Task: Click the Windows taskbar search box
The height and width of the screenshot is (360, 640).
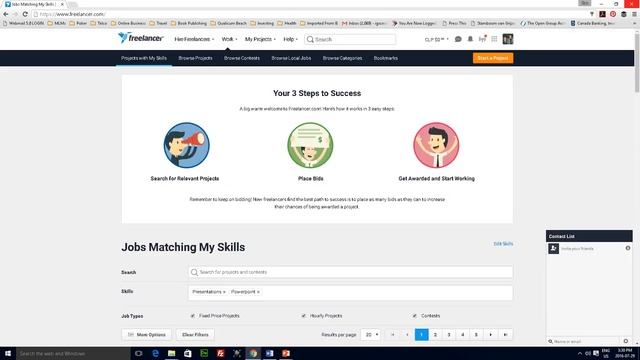Action: point(73,353)
